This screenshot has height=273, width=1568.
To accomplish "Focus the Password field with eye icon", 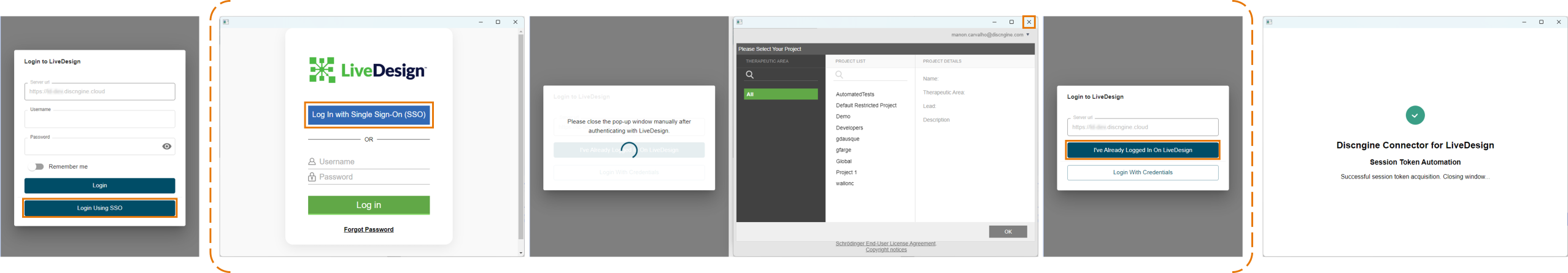I will click(x=99, y=146).
